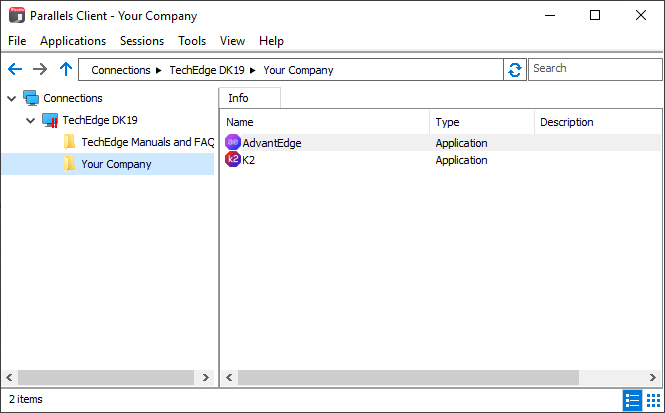Click the AdvantEdge application icon
The width and height of the screenshot is (665, 413).
tap(233, 142)
